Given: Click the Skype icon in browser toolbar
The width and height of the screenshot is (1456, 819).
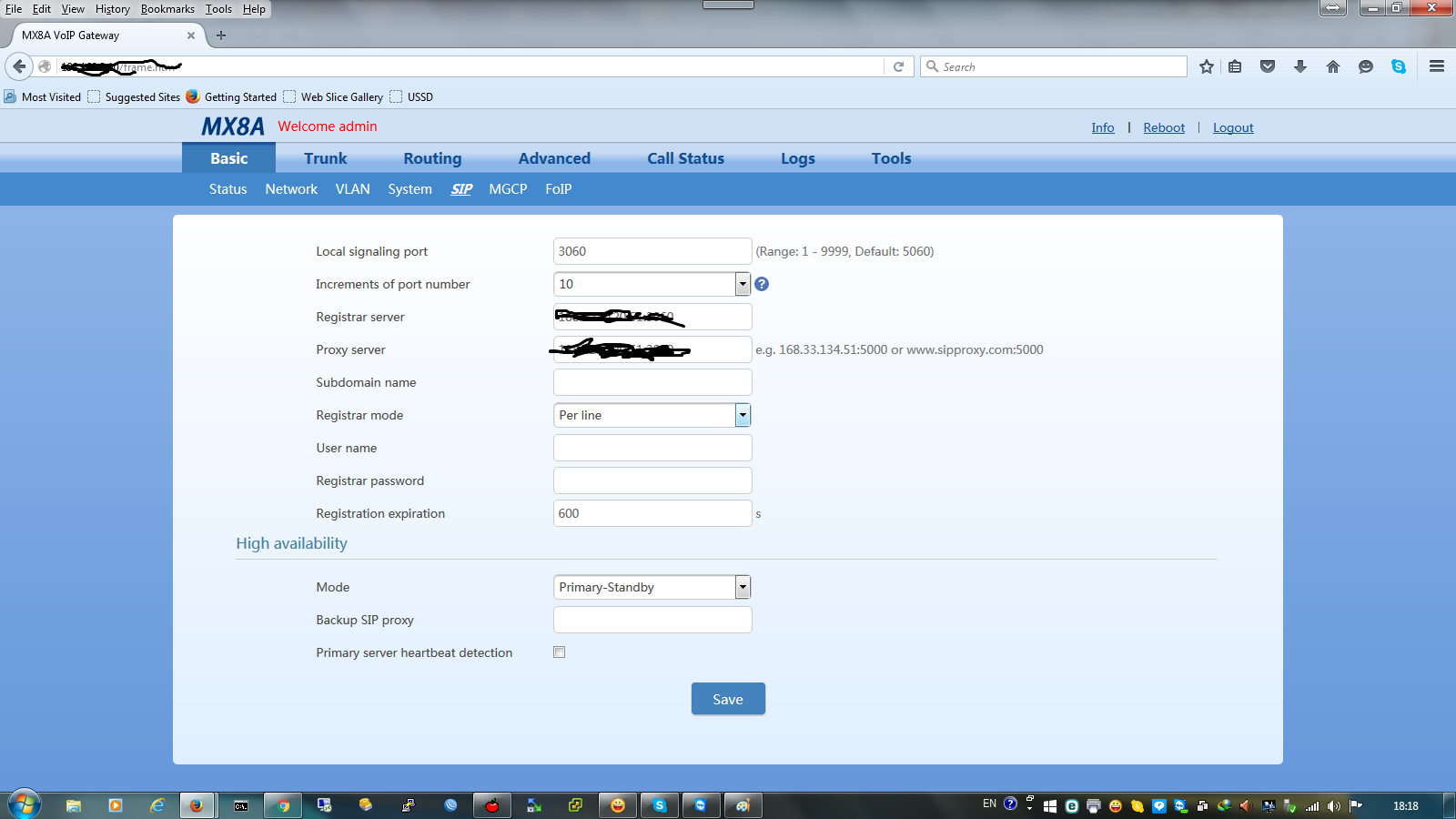Looking at the screenshot, I should 1399,66.
